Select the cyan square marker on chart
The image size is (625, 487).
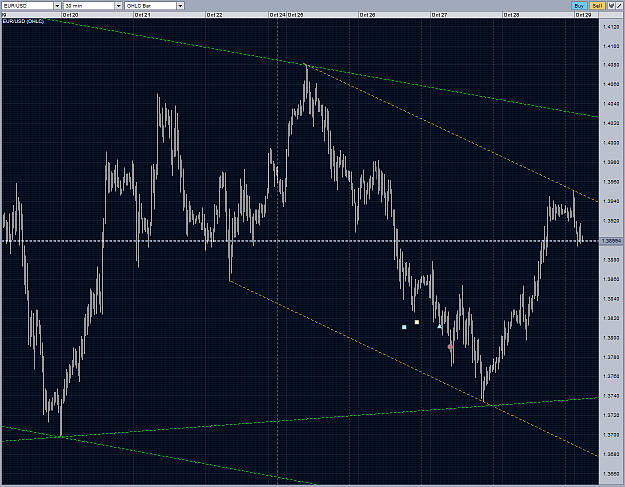click(404, 327)
